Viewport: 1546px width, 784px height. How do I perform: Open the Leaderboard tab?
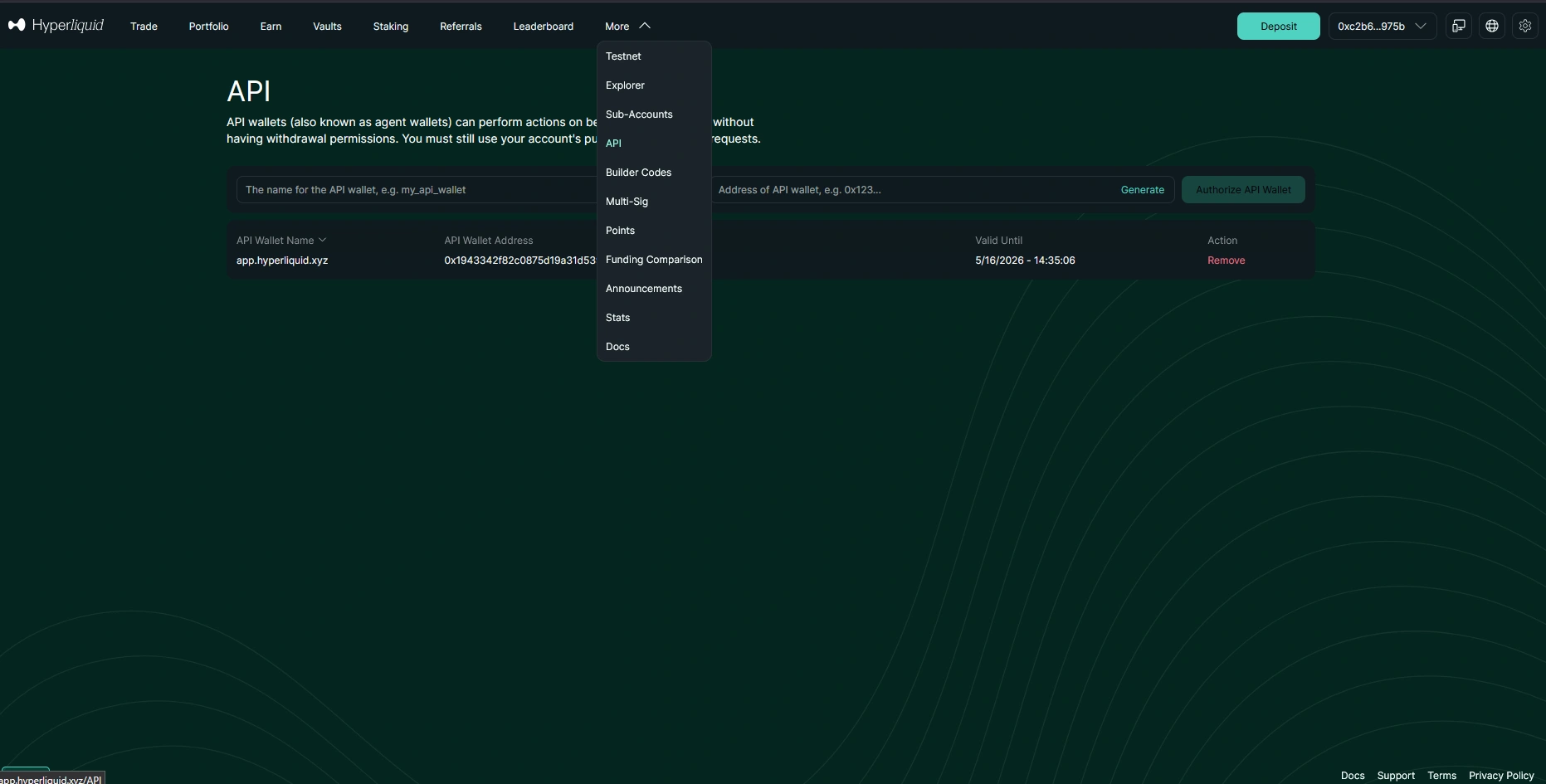(543, 27)
